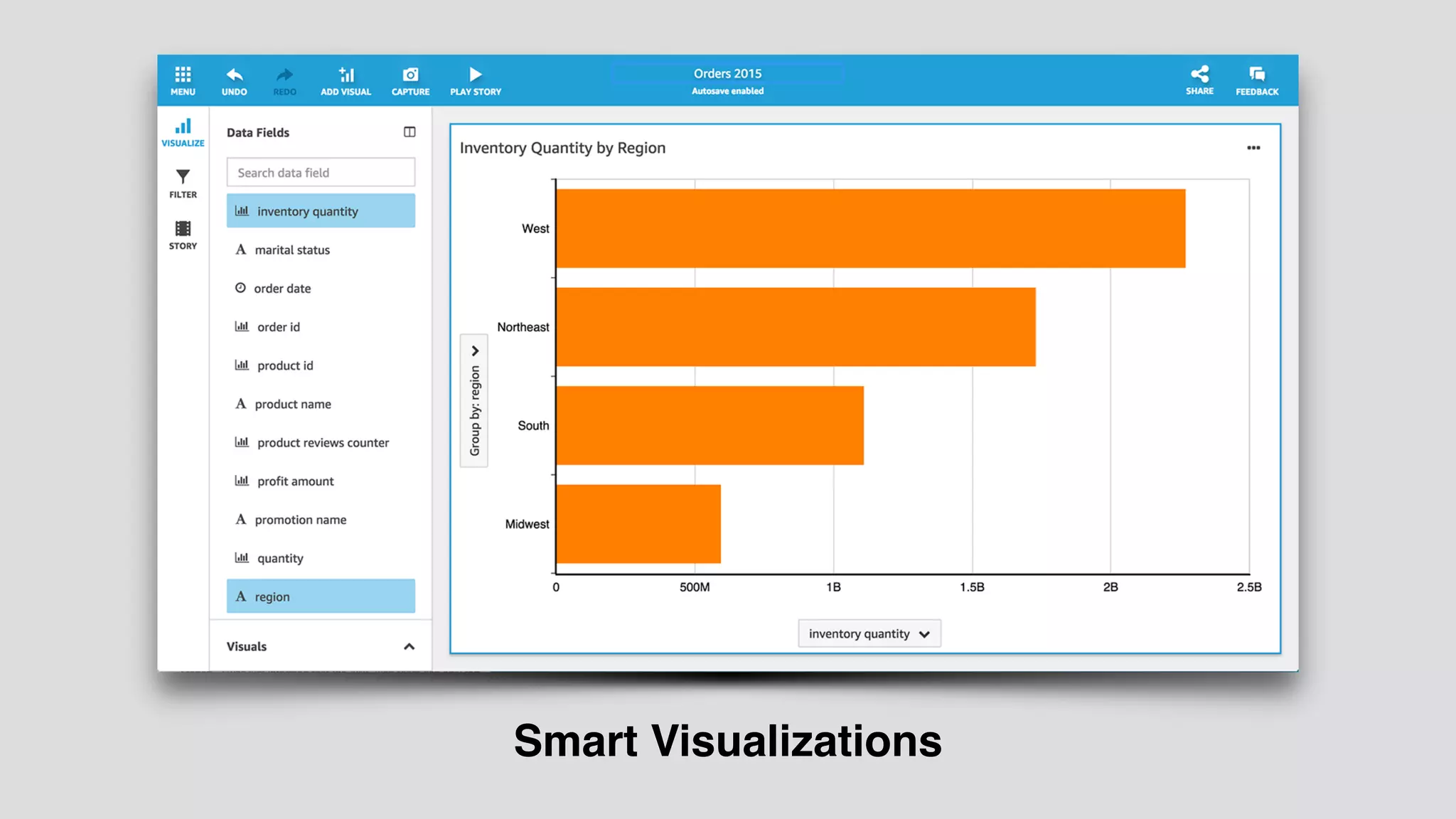Click the West orange bar
Viewport: 1456px width, 819px height.
point(870,228)
